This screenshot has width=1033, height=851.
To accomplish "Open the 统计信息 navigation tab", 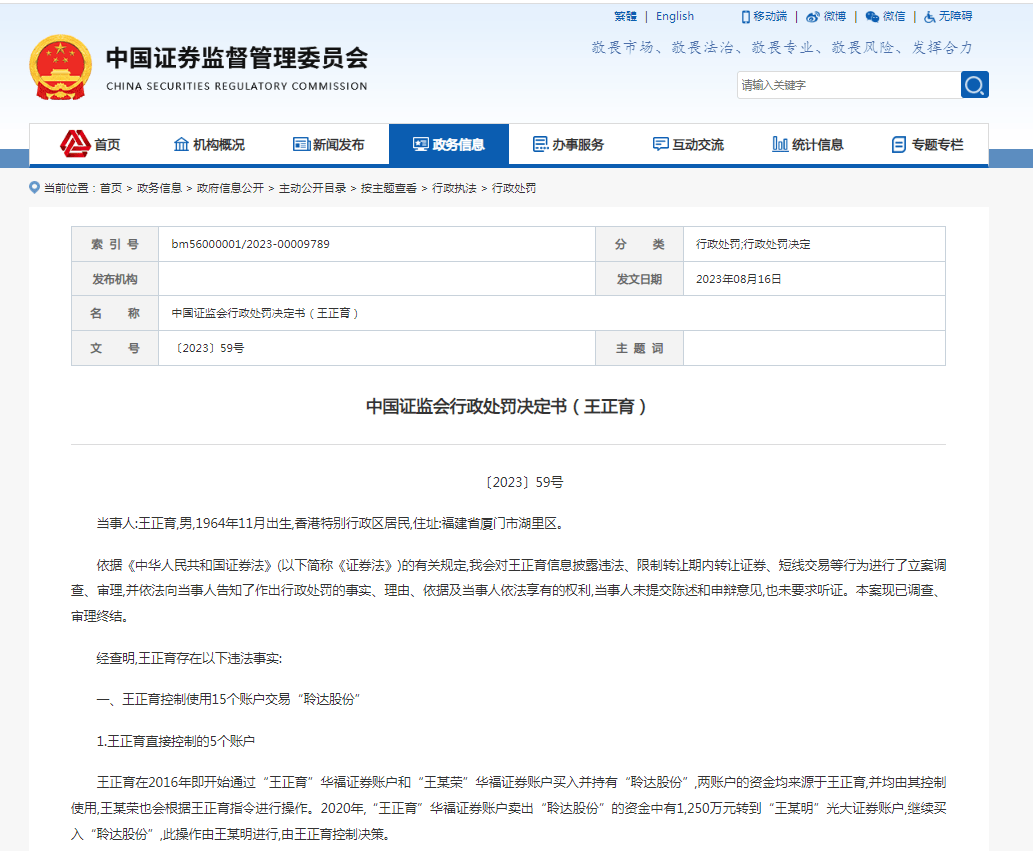I will click(x=808, y=145).
